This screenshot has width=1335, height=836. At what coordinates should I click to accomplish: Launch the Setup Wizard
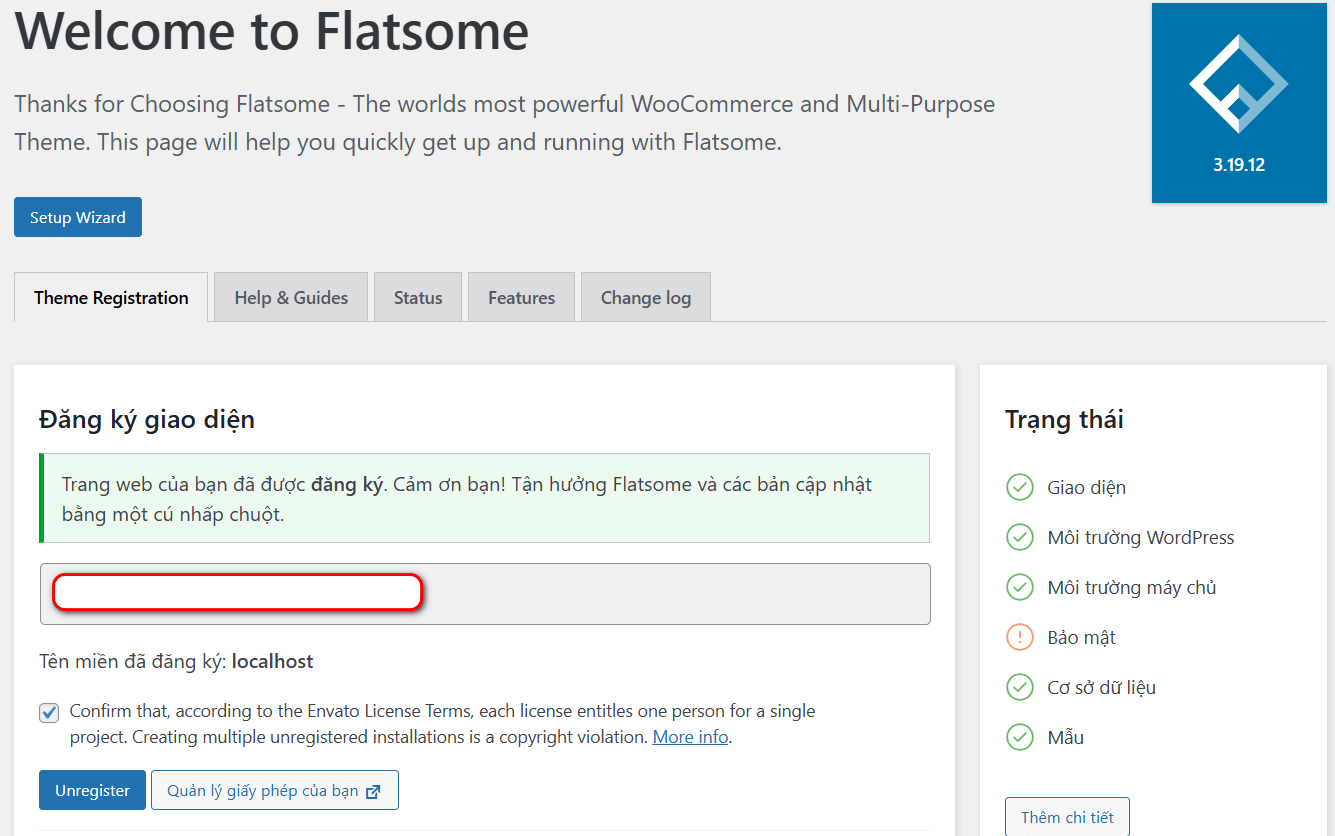[x=78, y=217]
